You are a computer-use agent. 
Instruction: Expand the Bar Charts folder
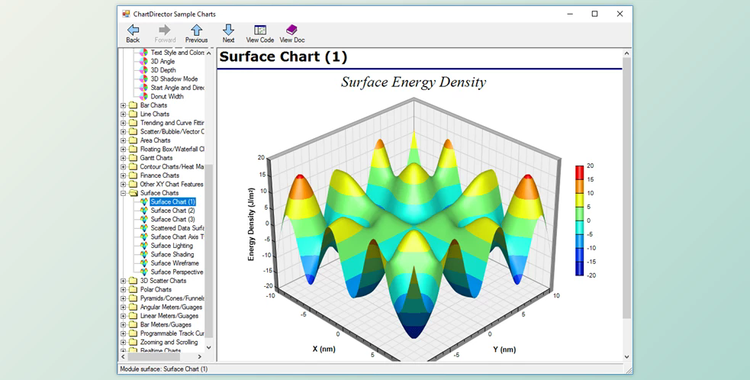tap(123, 105)
